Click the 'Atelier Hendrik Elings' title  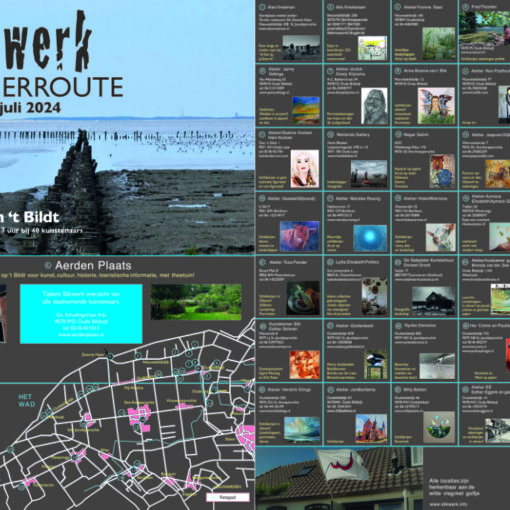(289, 389)
